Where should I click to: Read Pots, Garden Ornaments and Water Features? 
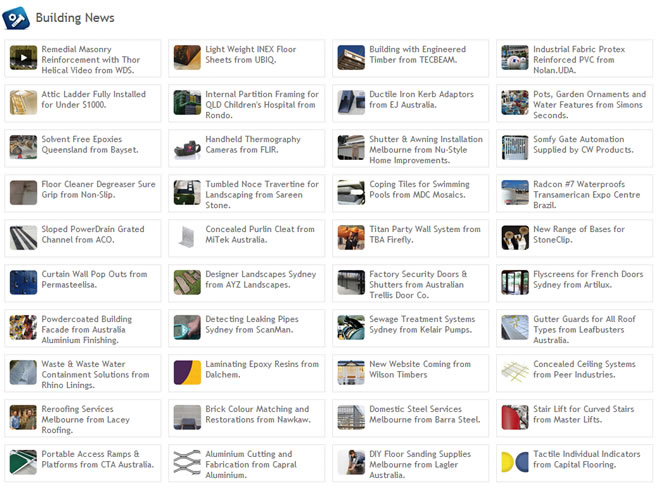click(589, 105)
